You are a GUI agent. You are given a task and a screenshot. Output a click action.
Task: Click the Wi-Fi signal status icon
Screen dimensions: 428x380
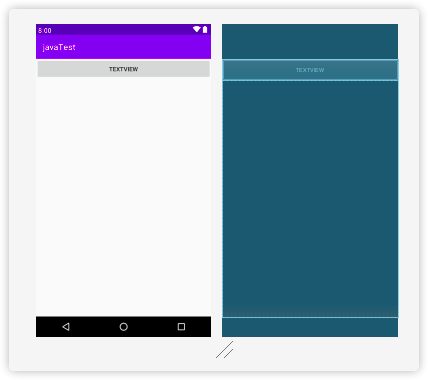pos(197,29)
